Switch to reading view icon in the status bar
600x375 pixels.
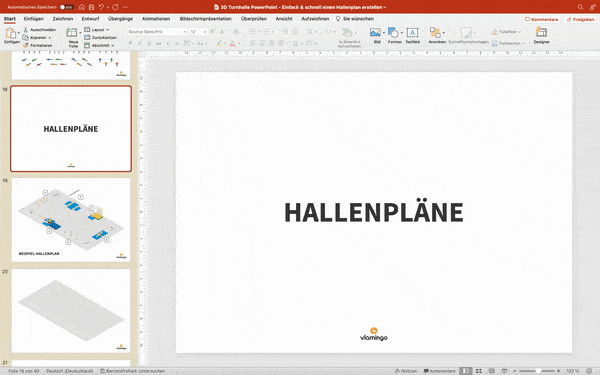pyautogui.click(x=492, y=371)
